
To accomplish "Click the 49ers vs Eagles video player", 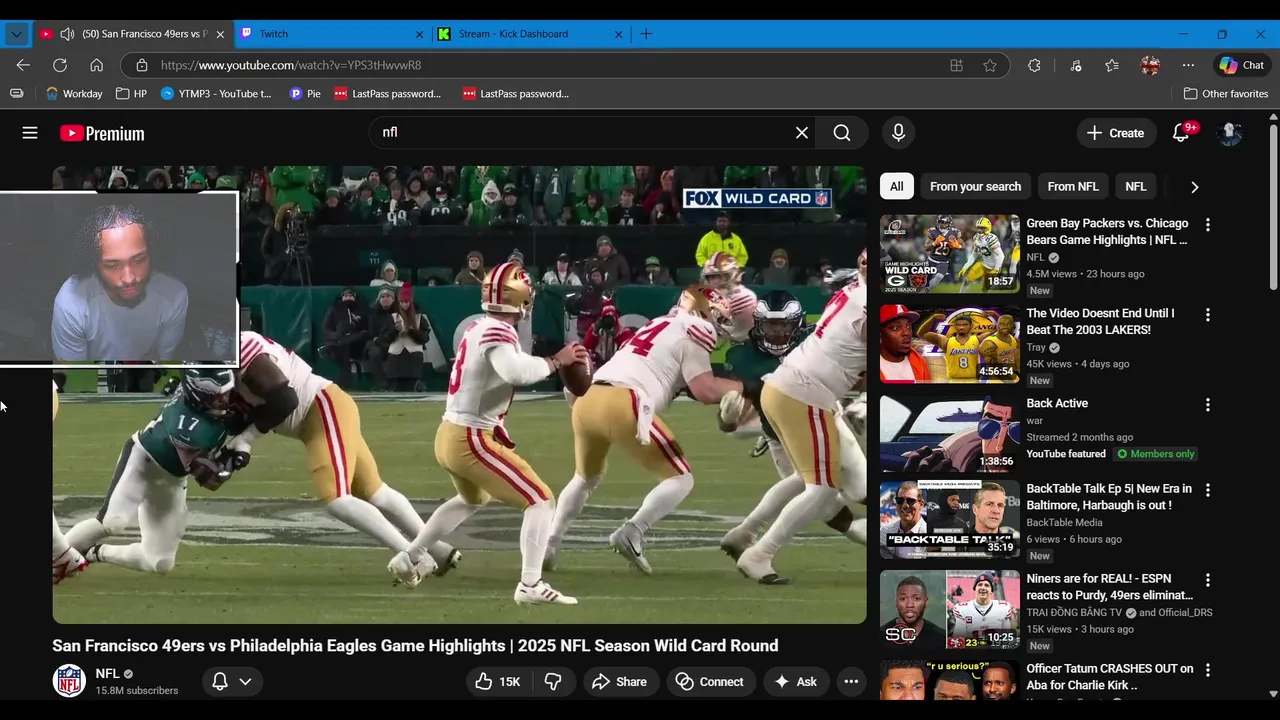I will pyautogui.click(x=459, y=395).
